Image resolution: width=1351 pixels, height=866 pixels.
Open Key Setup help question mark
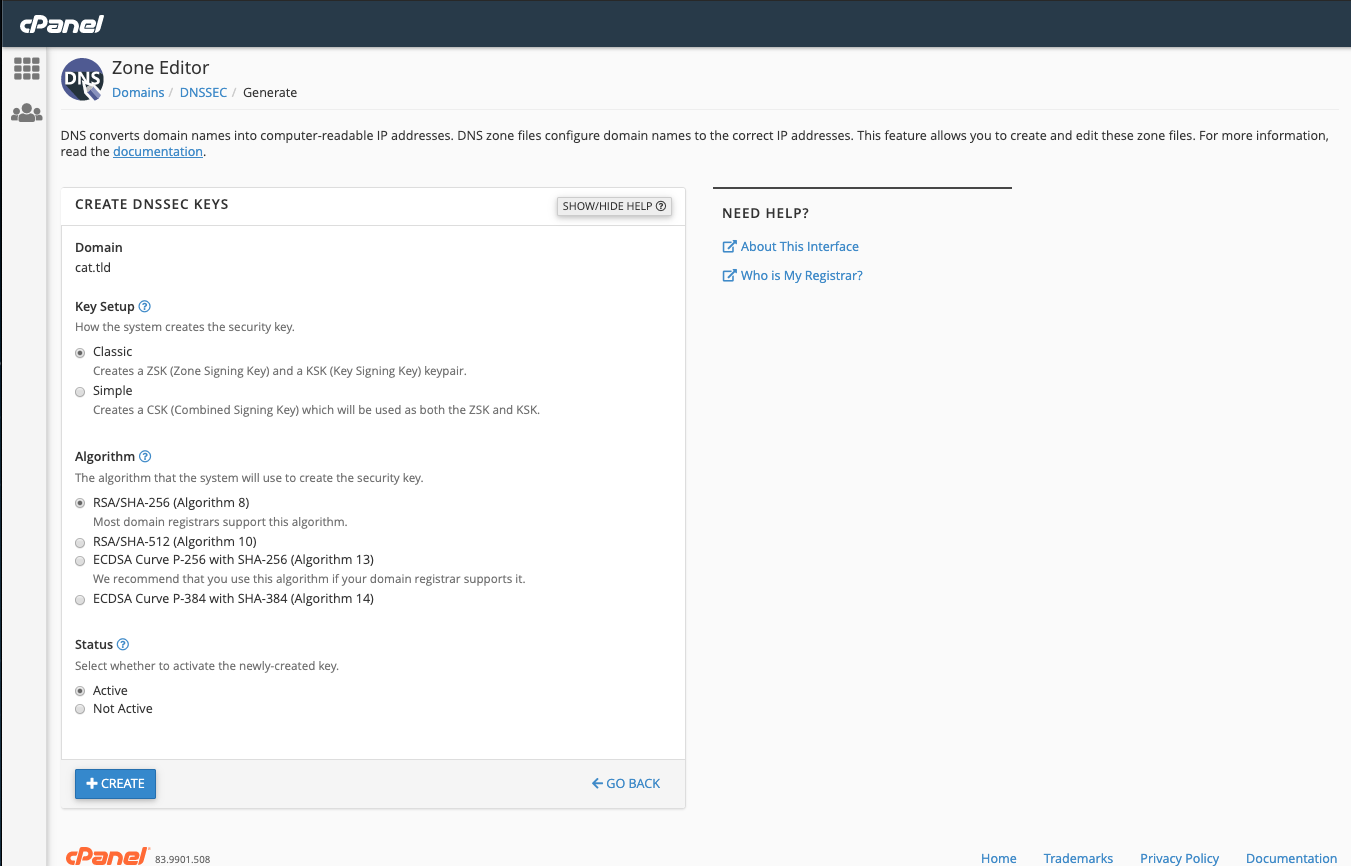145,307
